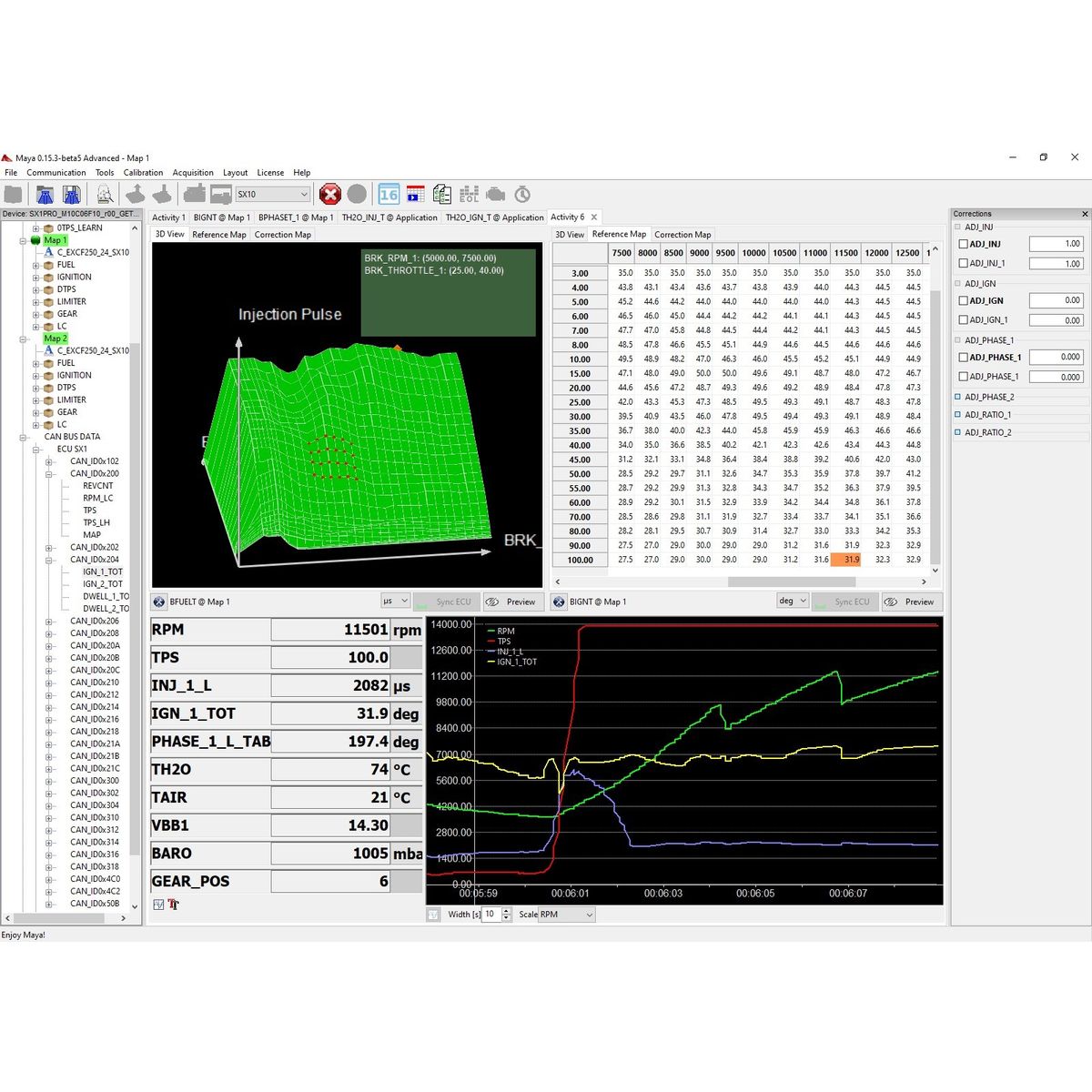Viewport: 1092px width, 1092px height.
Task: Expand the ADJ_RATIO_1 correction section
Action: [x=957, y=414]
